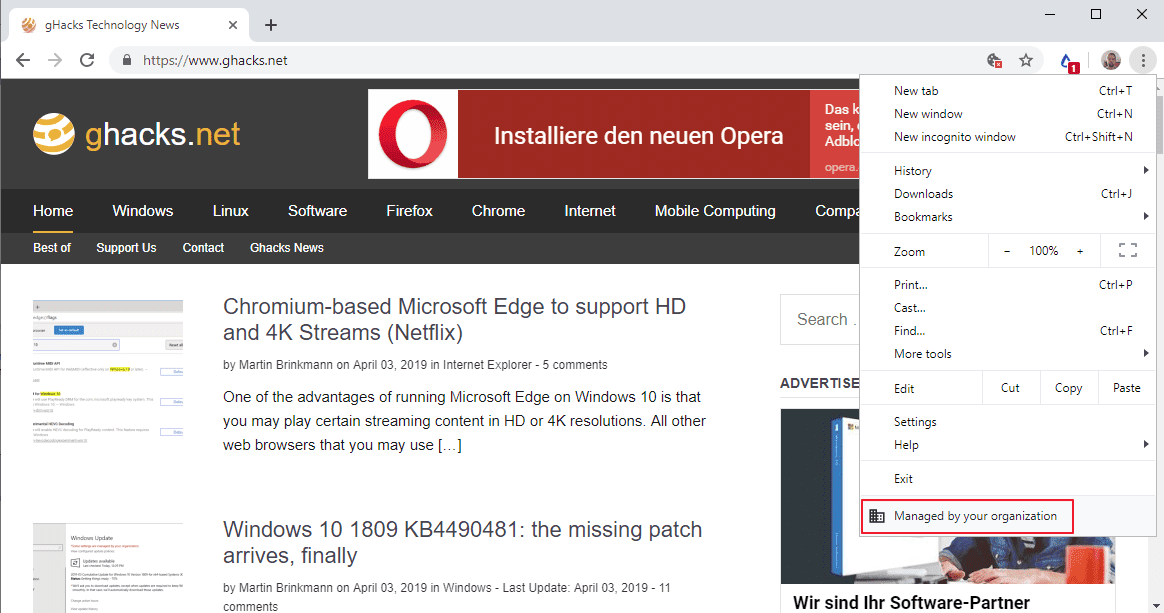Expand the More tools submenu
Viewport: 1164px width, 613px height.
[x=1007, y=354]
